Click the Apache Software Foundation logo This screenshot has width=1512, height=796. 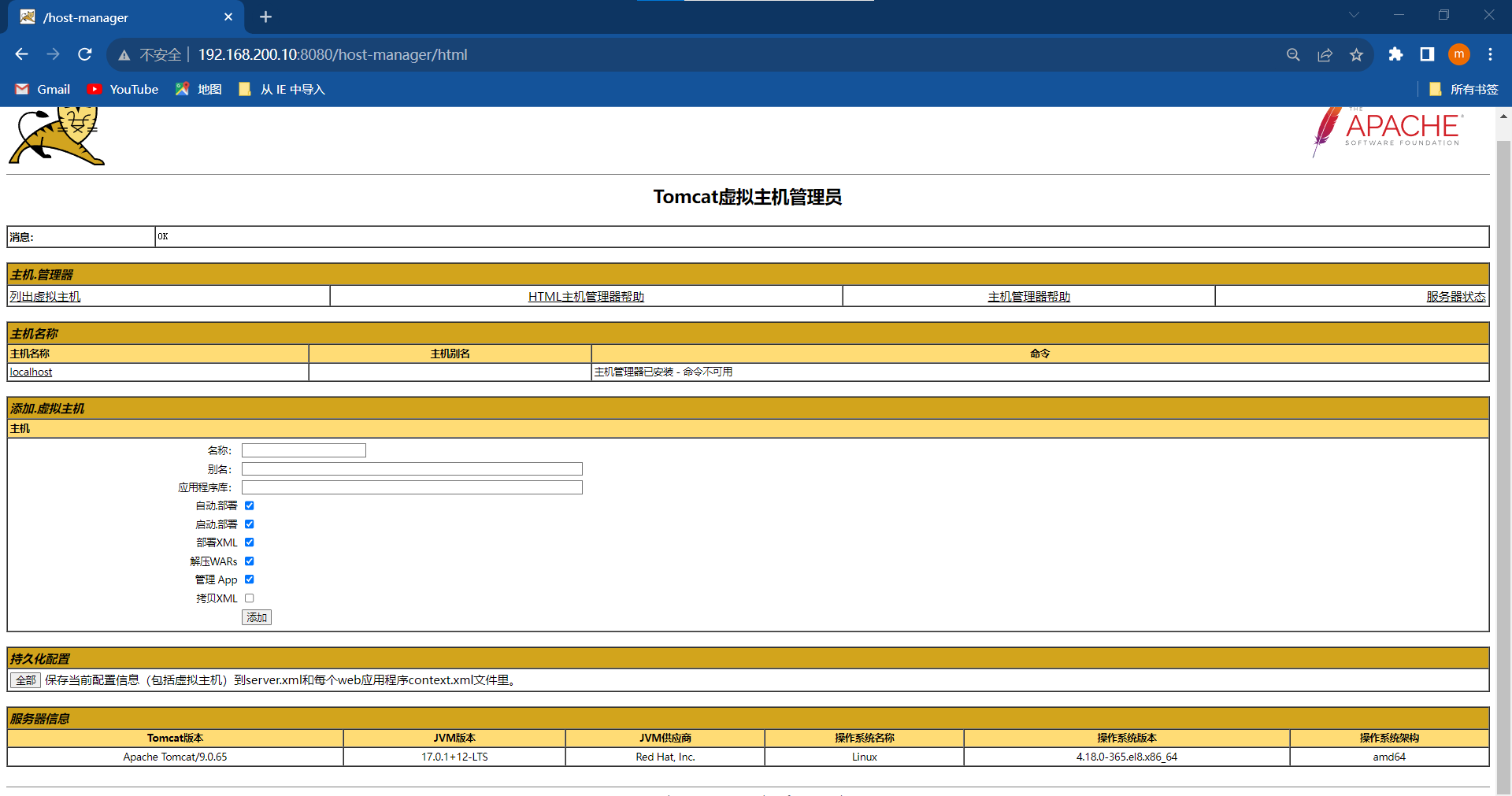coord(1388,132)
